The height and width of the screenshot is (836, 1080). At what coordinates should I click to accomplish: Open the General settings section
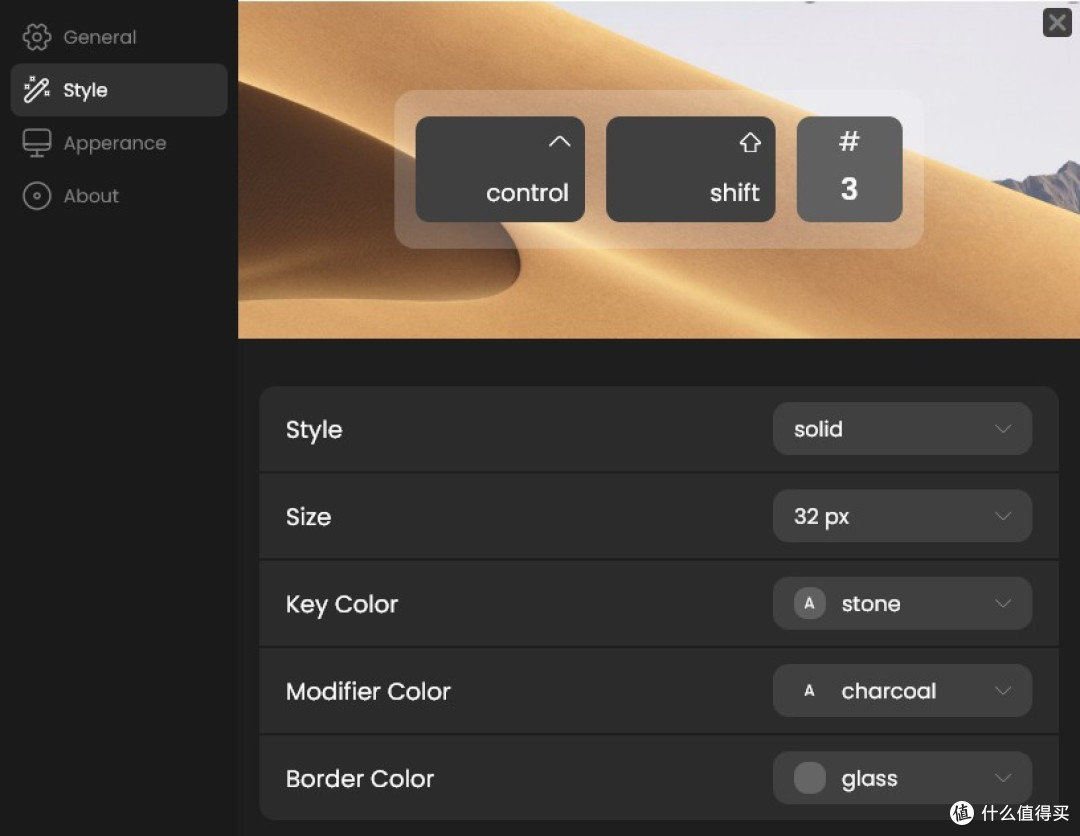click(119, 37)
